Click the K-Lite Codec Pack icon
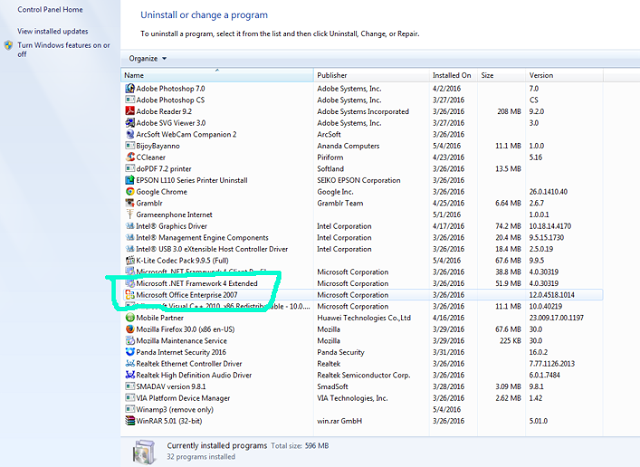 tap(130, 260)
